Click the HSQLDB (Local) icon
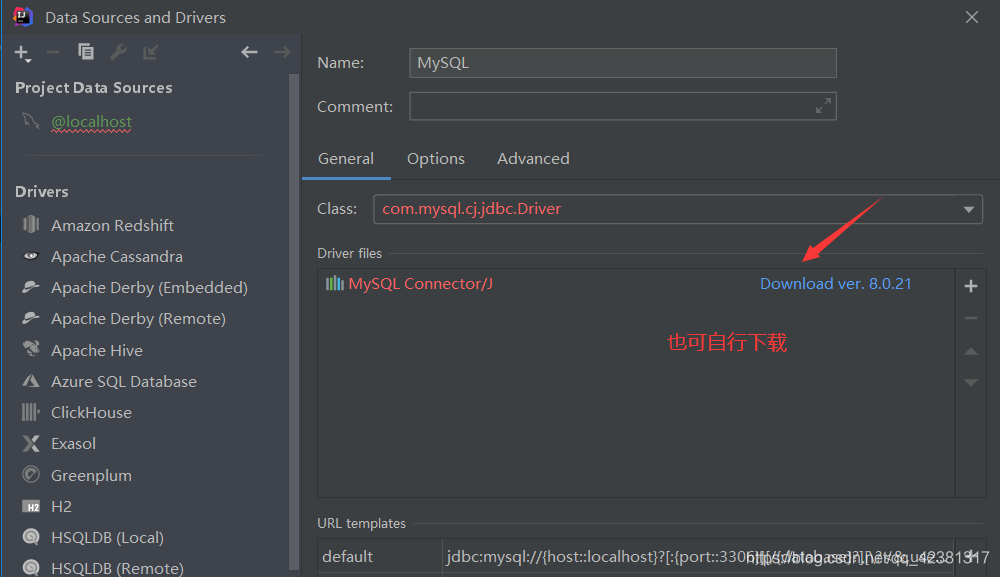Image resolution: width=1000 pixels, height=577 pixels. click(31, 537)
